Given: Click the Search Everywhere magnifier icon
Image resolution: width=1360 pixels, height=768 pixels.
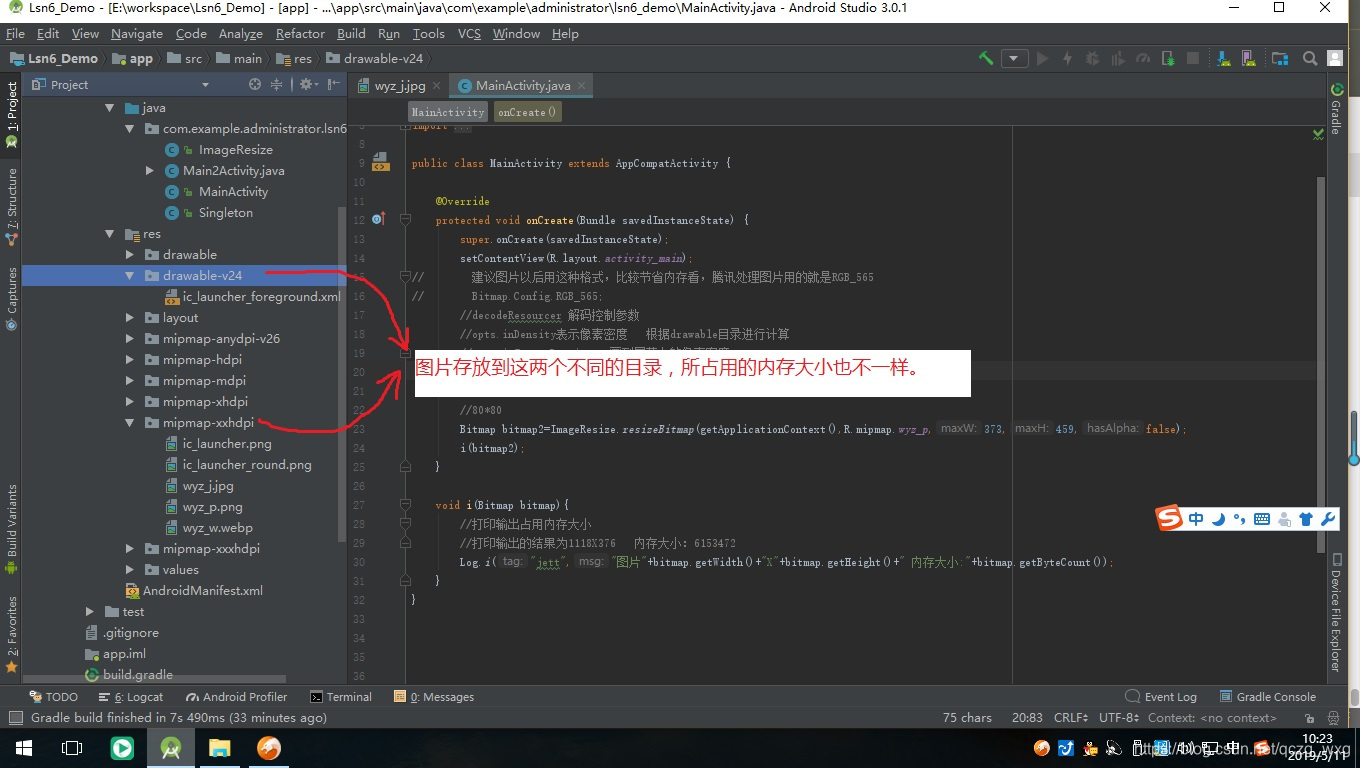Looking at the screenshot, I should 1310,58.
